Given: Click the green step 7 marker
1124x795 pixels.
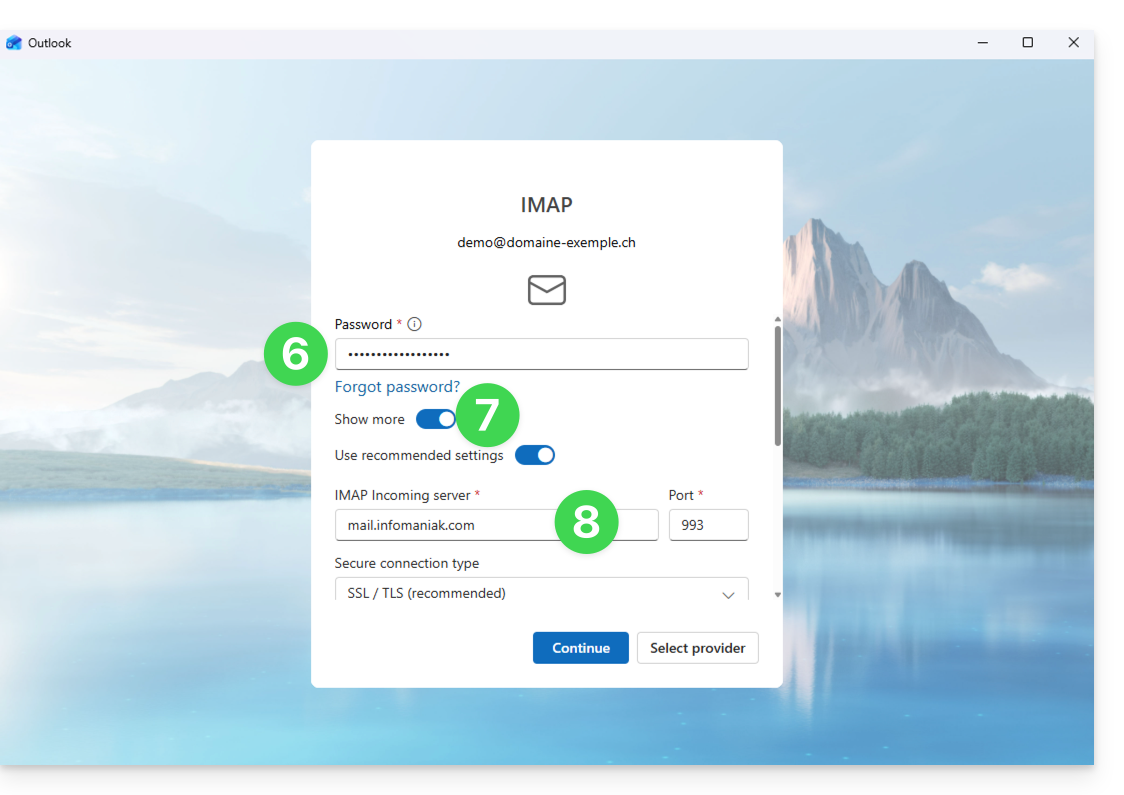Looking at the screenshot, I should point(487,415).
